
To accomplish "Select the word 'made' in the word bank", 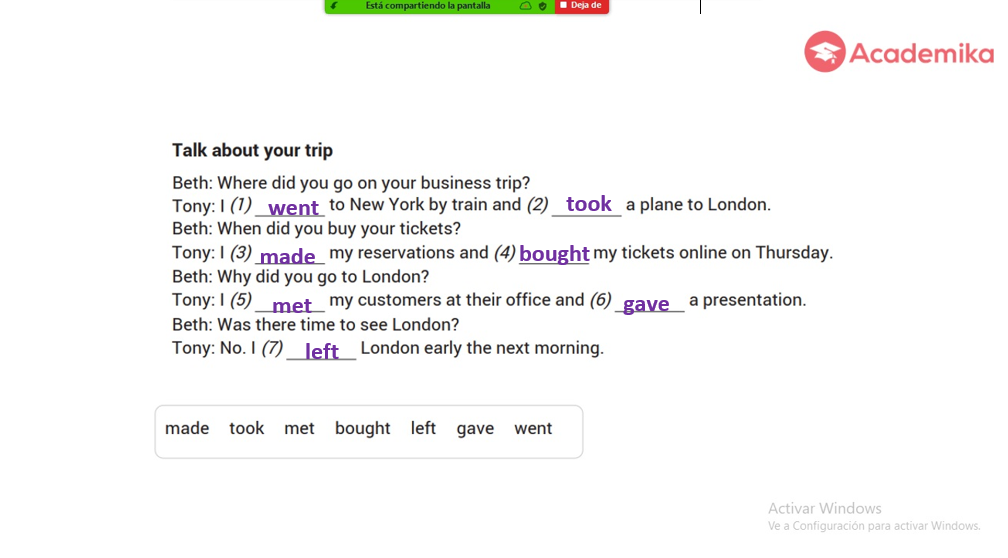I will [x=187, y=428].
